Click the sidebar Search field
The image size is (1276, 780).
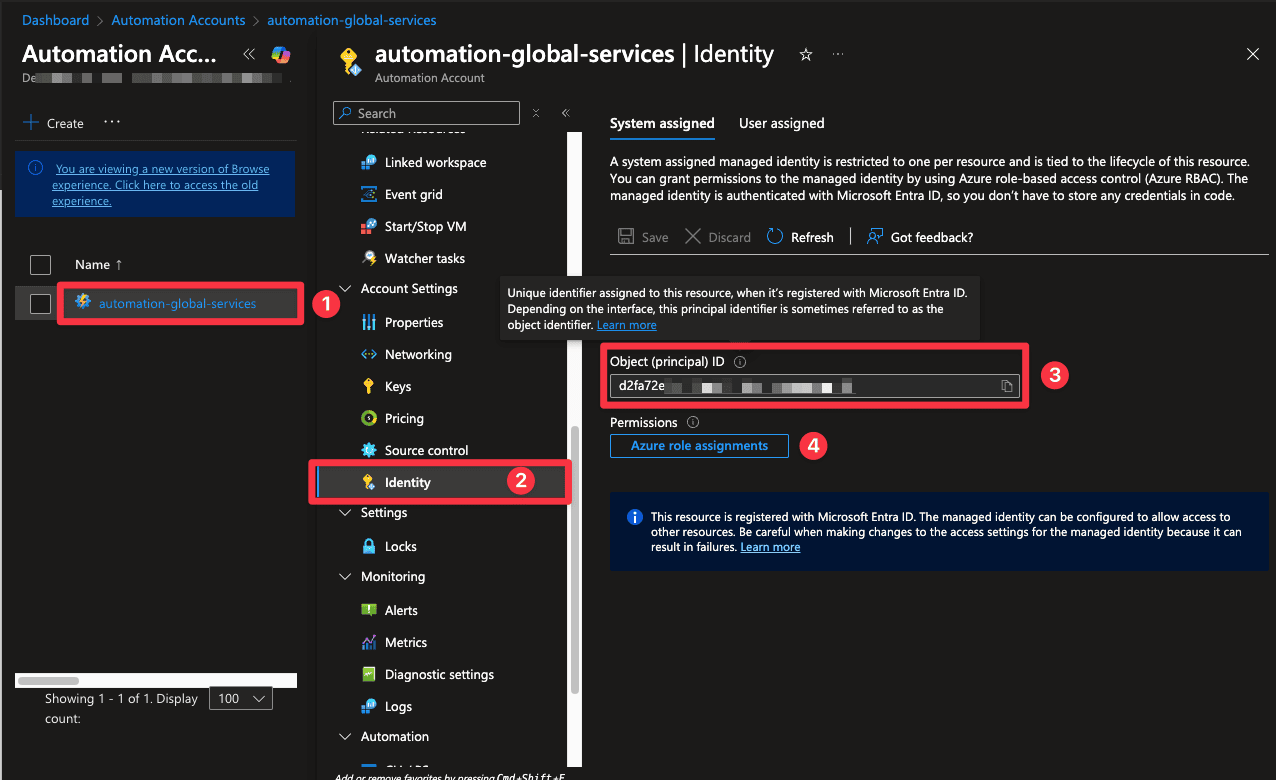coord(426,113)
